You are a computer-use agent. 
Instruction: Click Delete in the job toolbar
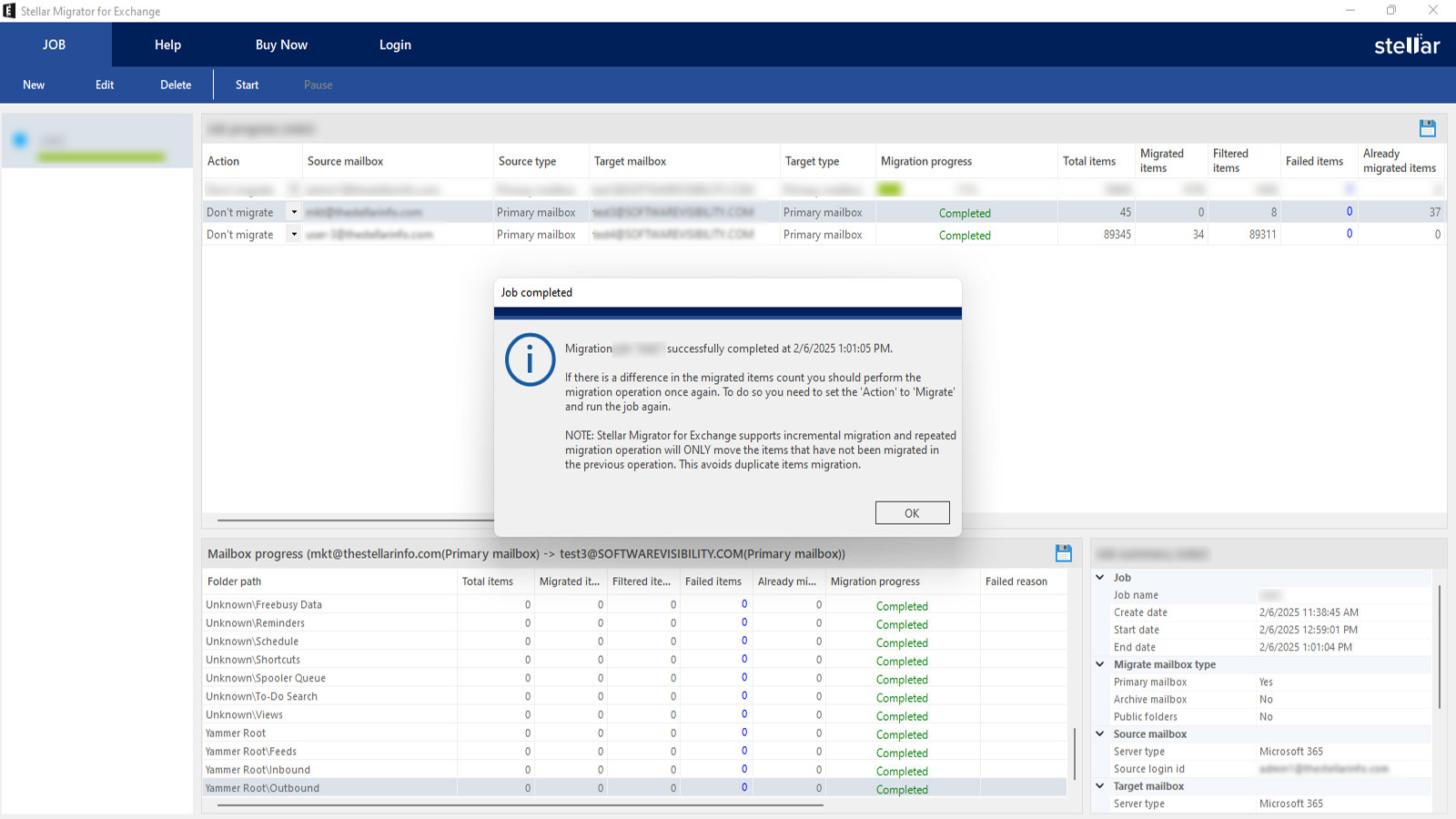point(176,85)
